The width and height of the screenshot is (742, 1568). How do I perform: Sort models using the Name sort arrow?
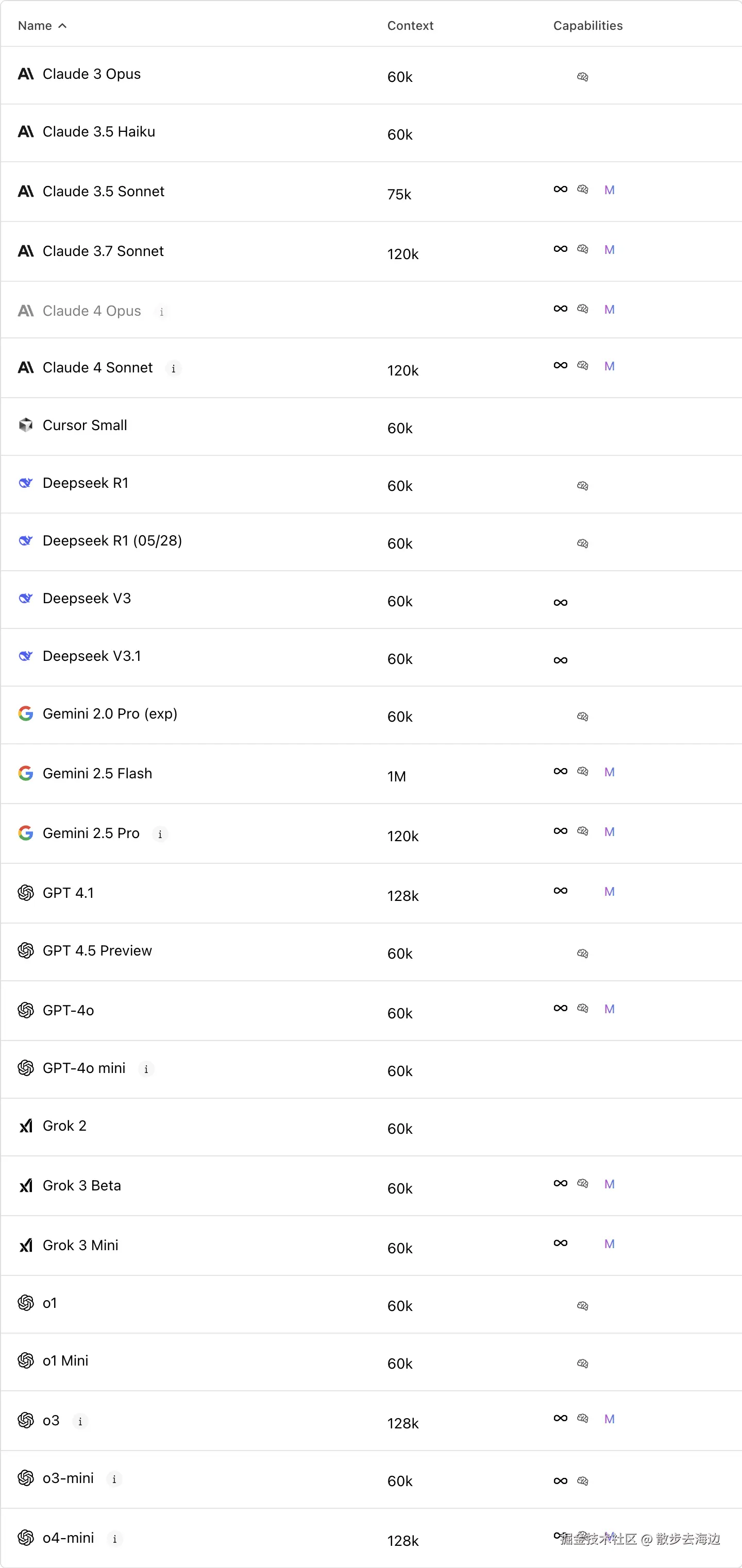click(62, 26)
